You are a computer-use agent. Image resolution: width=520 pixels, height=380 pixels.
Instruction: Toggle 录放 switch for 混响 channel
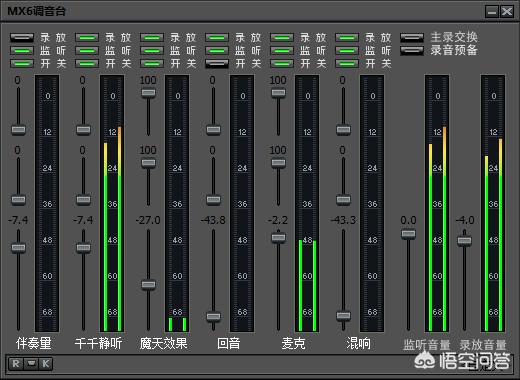[x=347, y=37]
